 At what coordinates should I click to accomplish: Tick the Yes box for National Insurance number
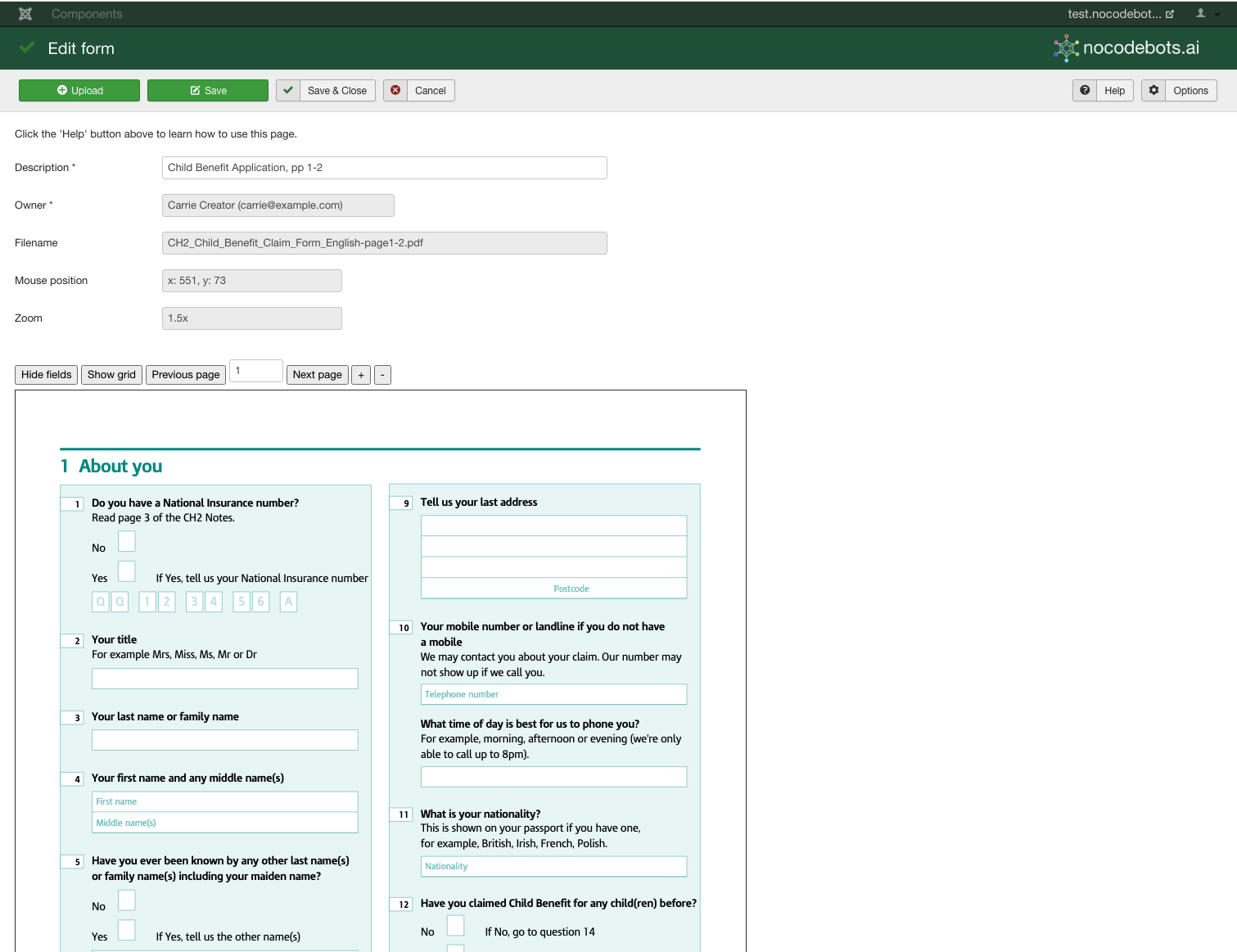pos(127,571)
